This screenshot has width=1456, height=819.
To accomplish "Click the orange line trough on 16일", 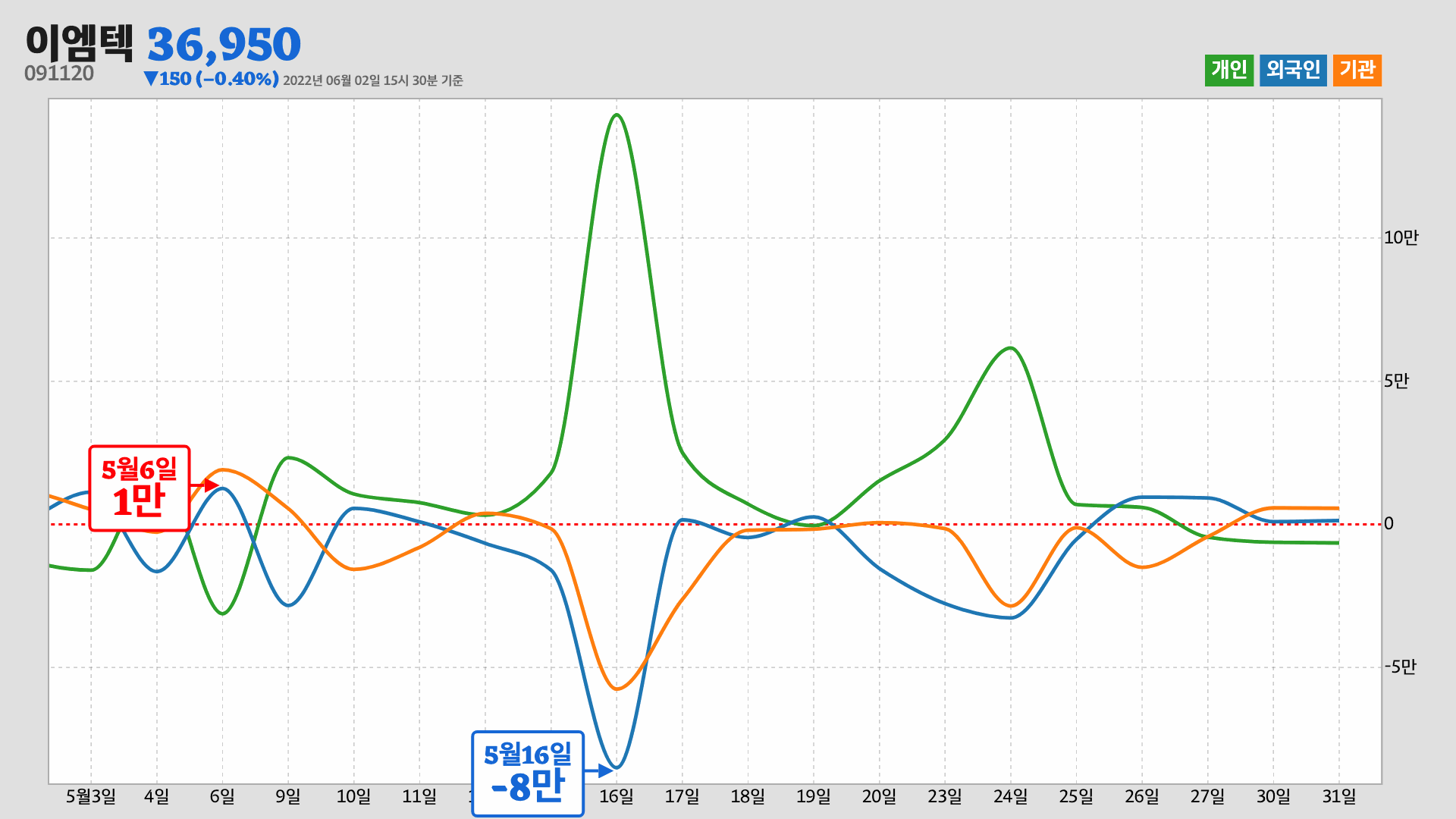I will [x=617, y=689].
